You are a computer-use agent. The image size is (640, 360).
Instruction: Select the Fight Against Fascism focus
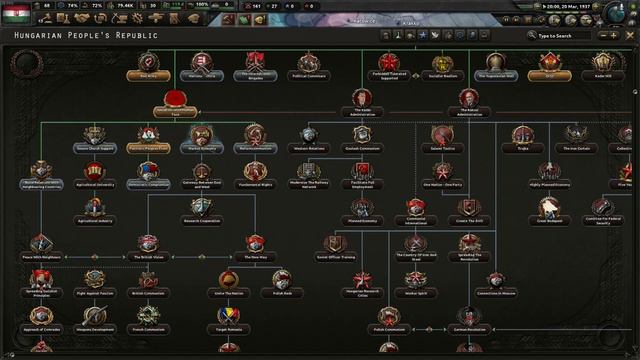point(94,284)
